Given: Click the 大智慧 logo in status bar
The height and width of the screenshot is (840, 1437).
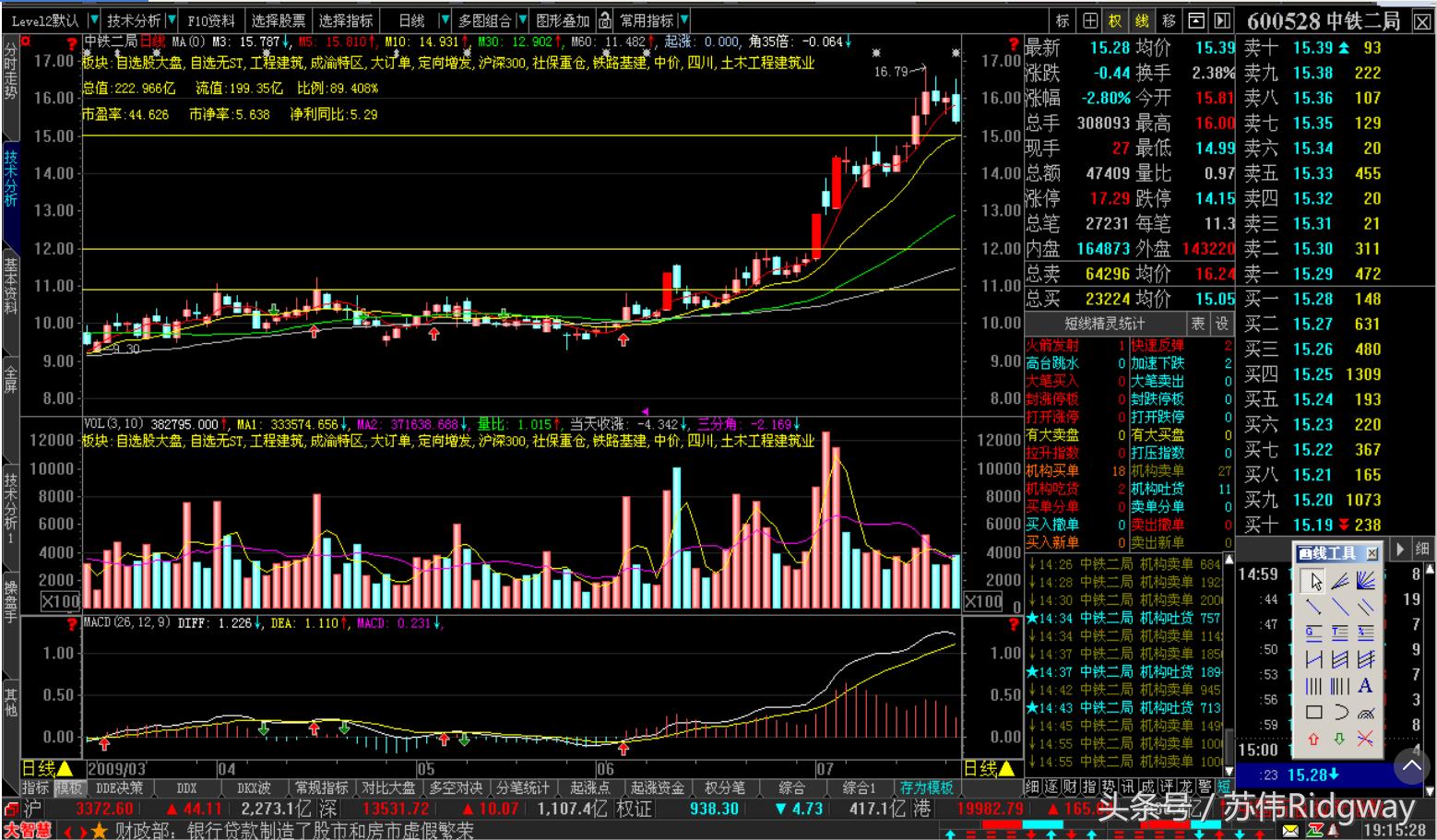Looking at the screenshot, I should tap(28, 831).
